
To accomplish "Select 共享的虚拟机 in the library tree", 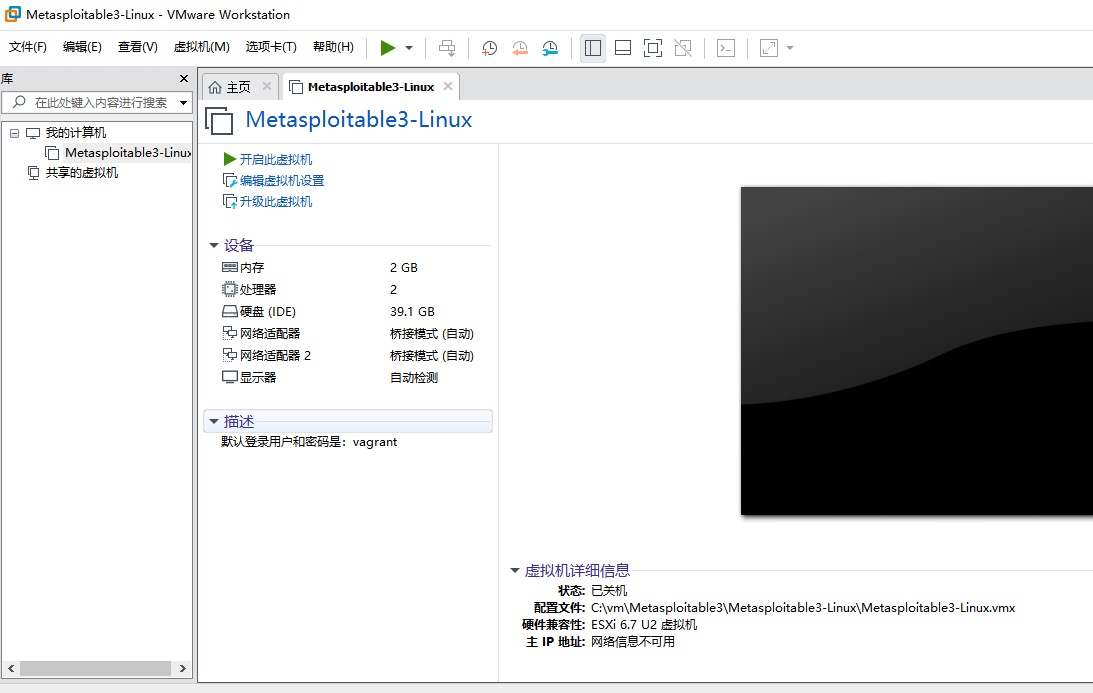I will 81,173.
